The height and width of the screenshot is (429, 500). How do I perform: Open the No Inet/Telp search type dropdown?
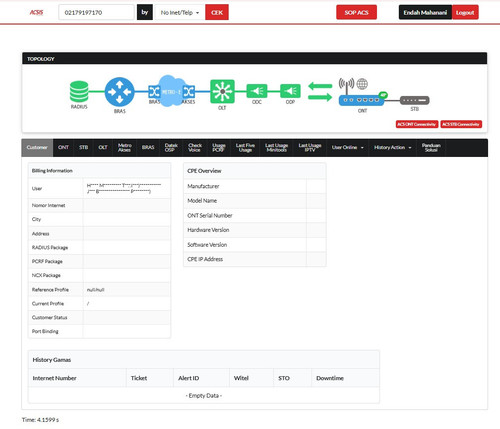pos(180,12)
